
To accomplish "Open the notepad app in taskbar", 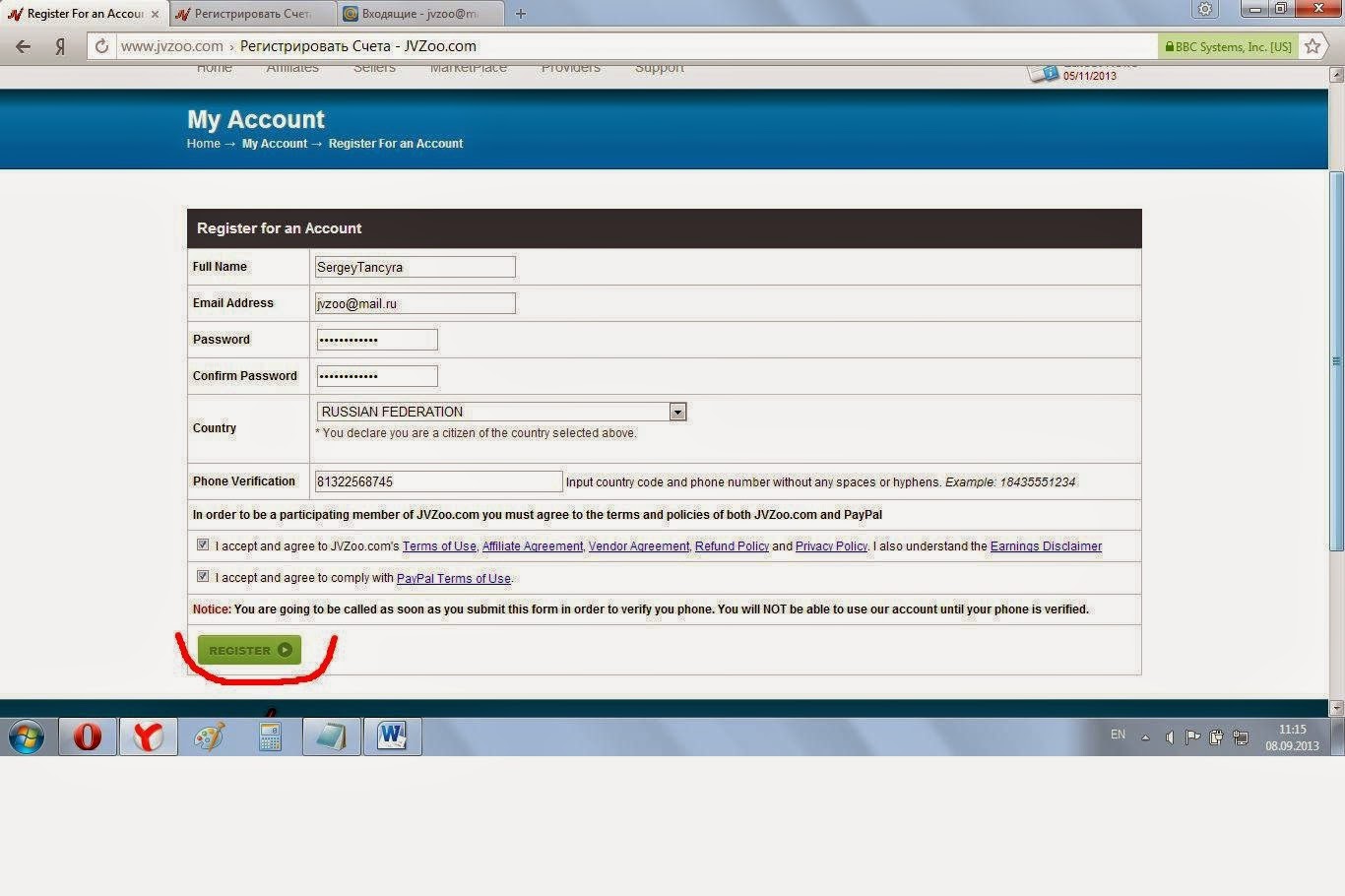I will 331,736.
